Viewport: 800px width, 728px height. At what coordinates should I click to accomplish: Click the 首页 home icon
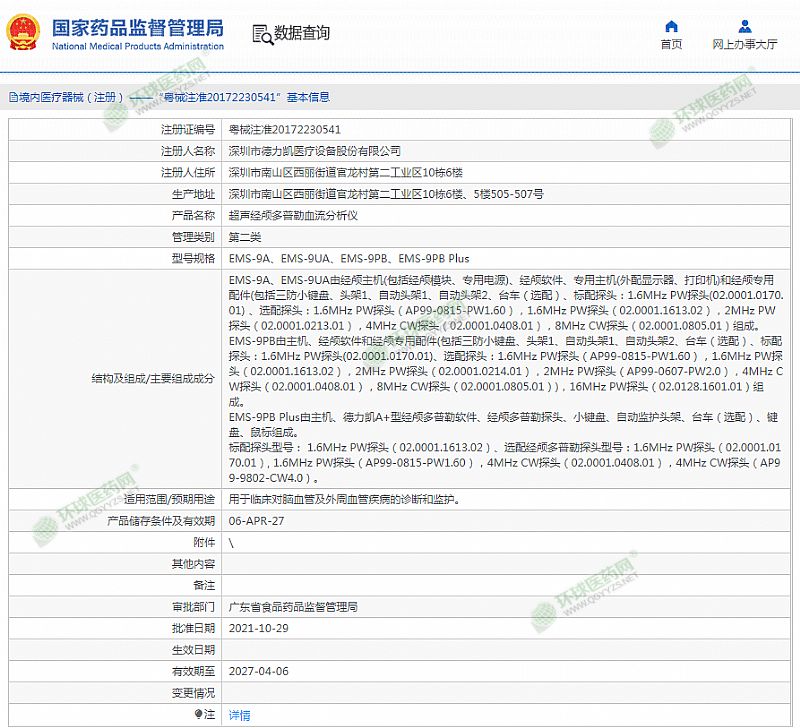pos(671,25)
